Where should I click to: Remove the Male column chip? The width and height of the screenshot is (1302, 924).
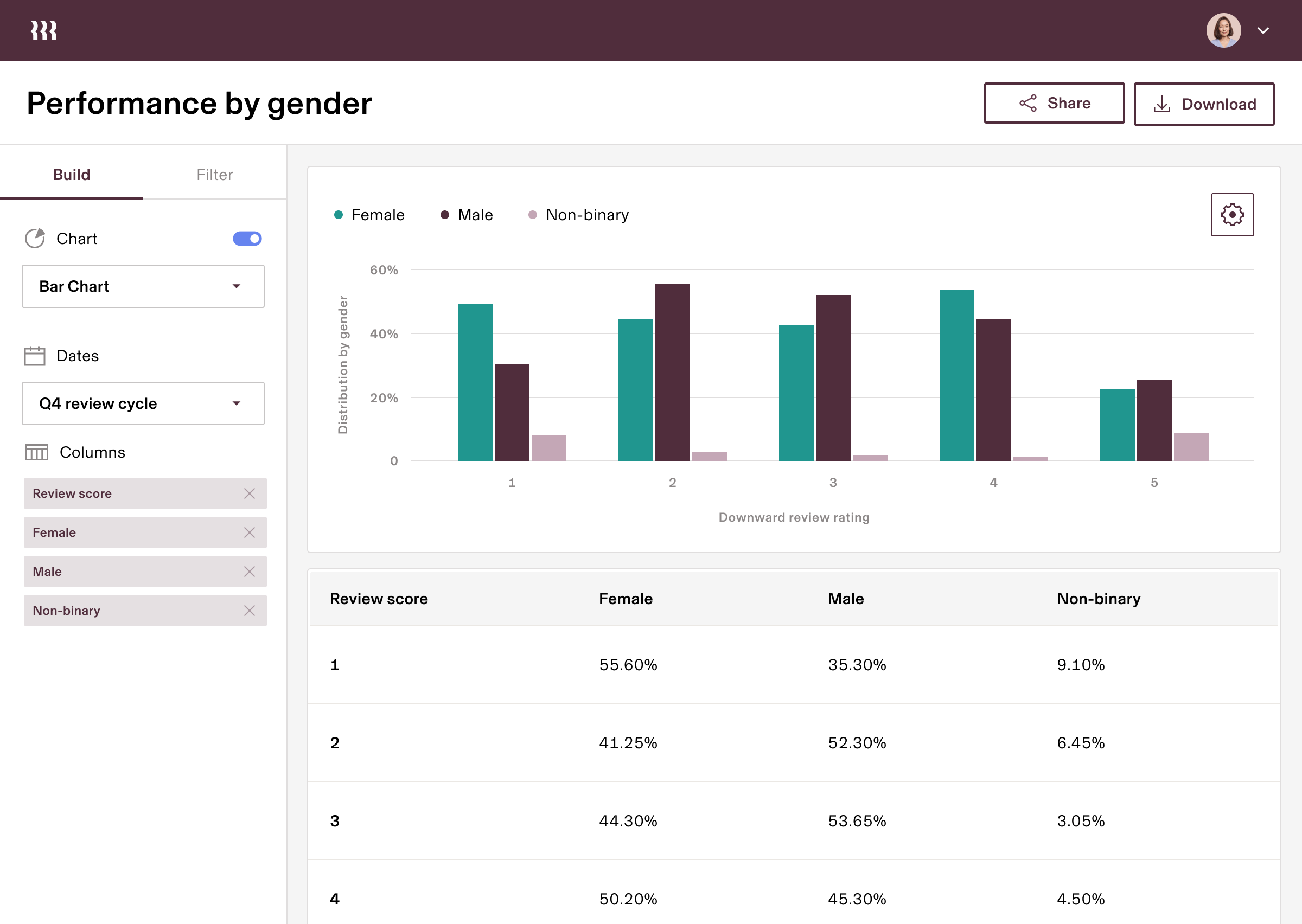click(249, 571)
